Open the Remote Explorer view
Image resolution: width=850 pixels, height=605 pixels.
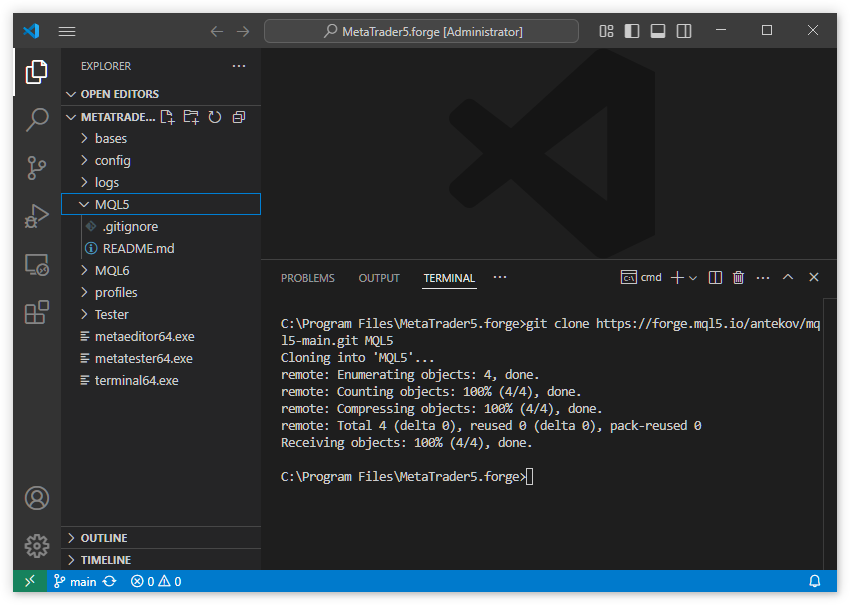click(36, 265)
